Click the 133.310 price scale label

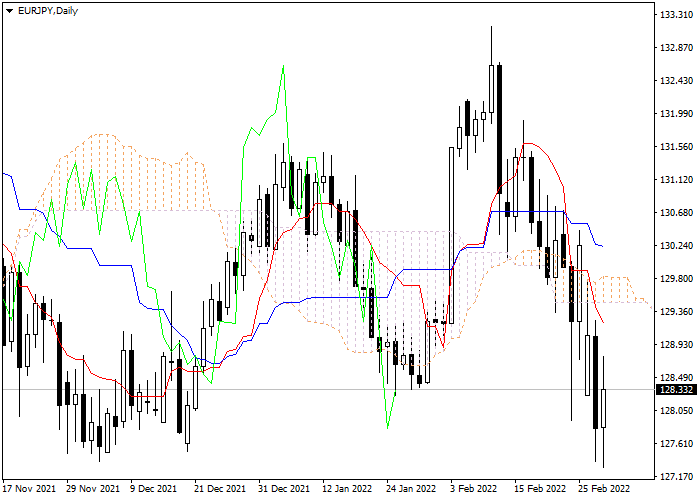point(676,15)
